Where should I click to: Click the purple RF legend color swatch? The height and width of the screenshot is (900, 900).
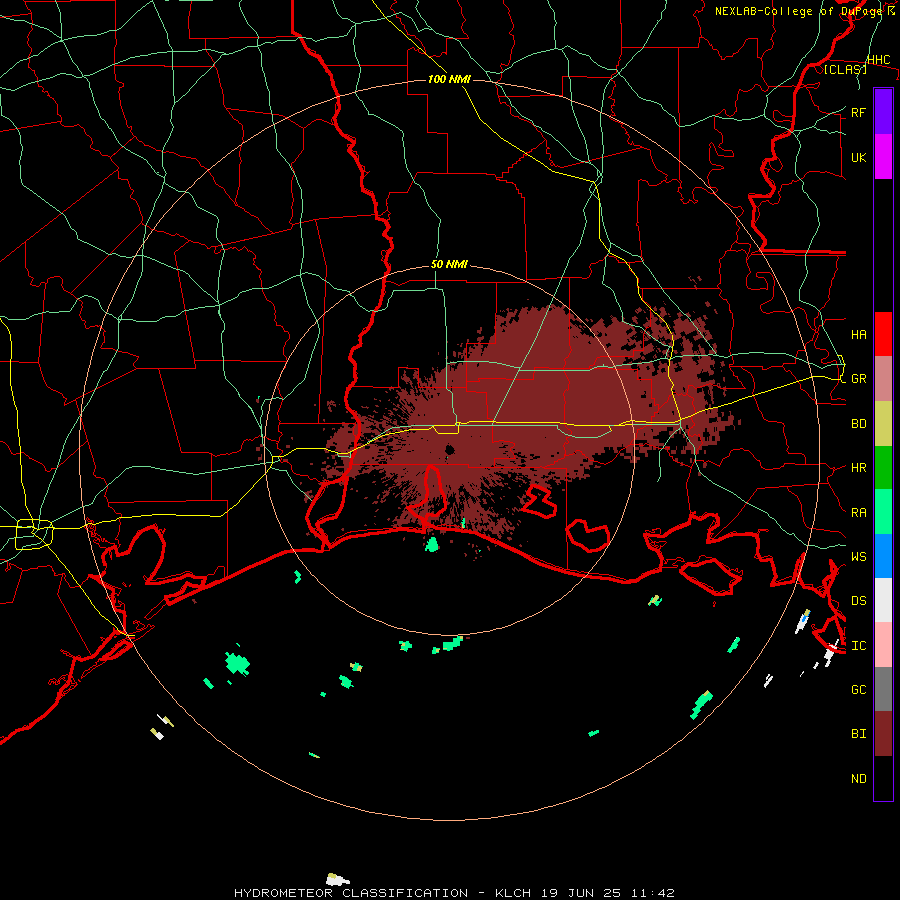point(883,112)
